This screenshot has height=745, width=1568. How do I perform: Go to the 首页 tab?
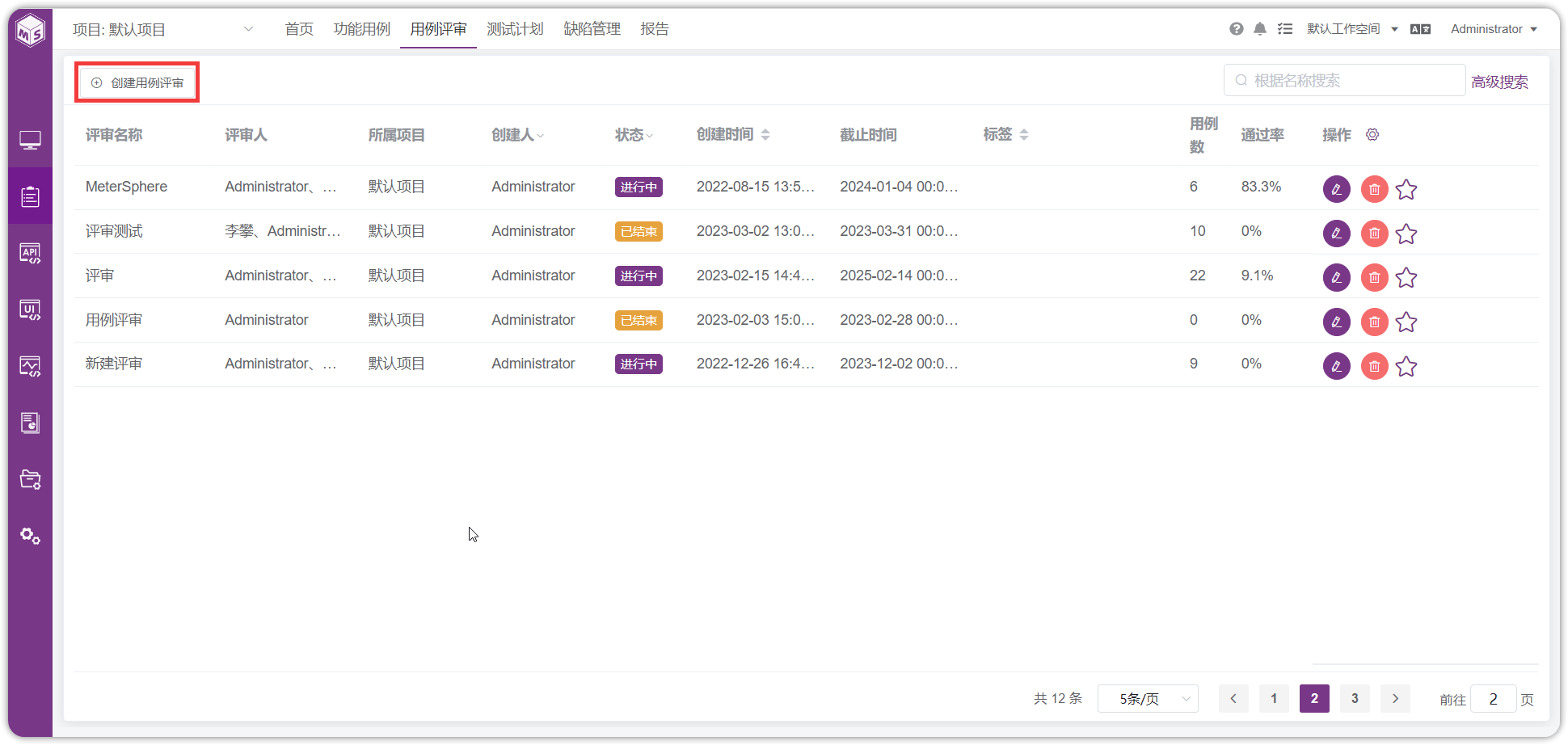(x=299, y=29)
